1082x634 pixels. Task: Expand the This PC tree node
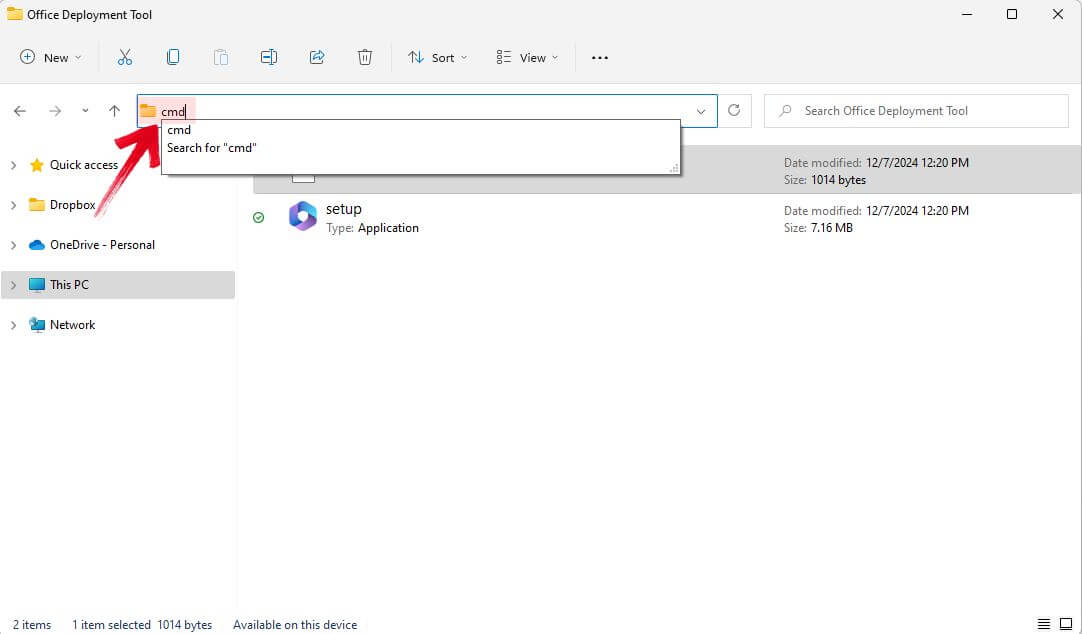pos(13,285)
